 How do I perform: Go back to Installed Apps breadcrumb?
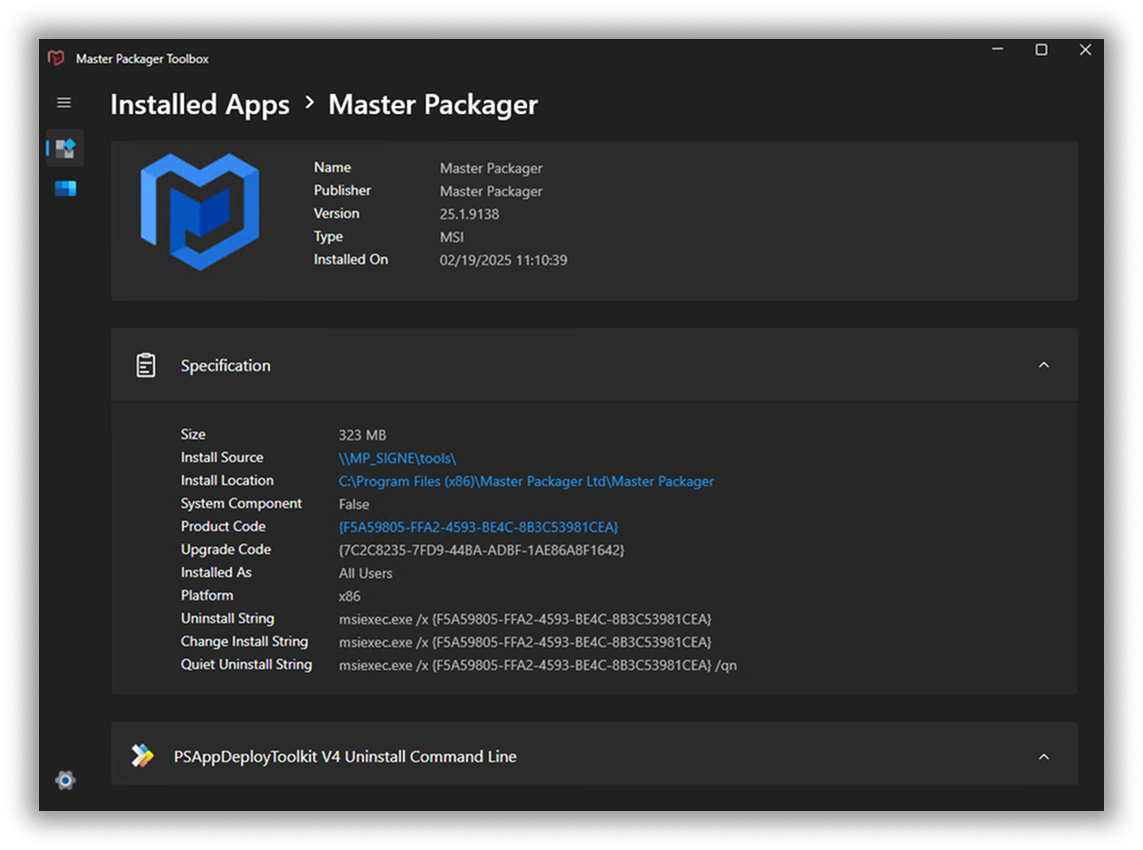point(200,104)
